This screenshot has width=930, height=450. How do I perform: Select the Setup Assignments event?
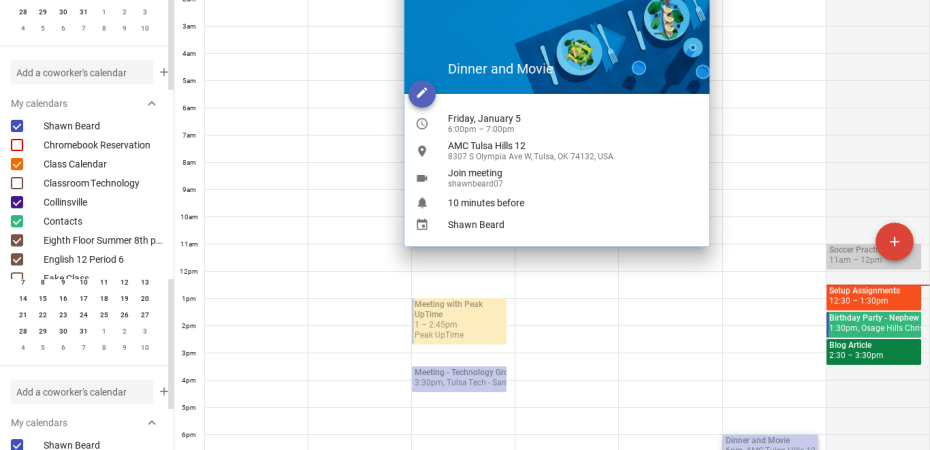(x=873, y=296)
